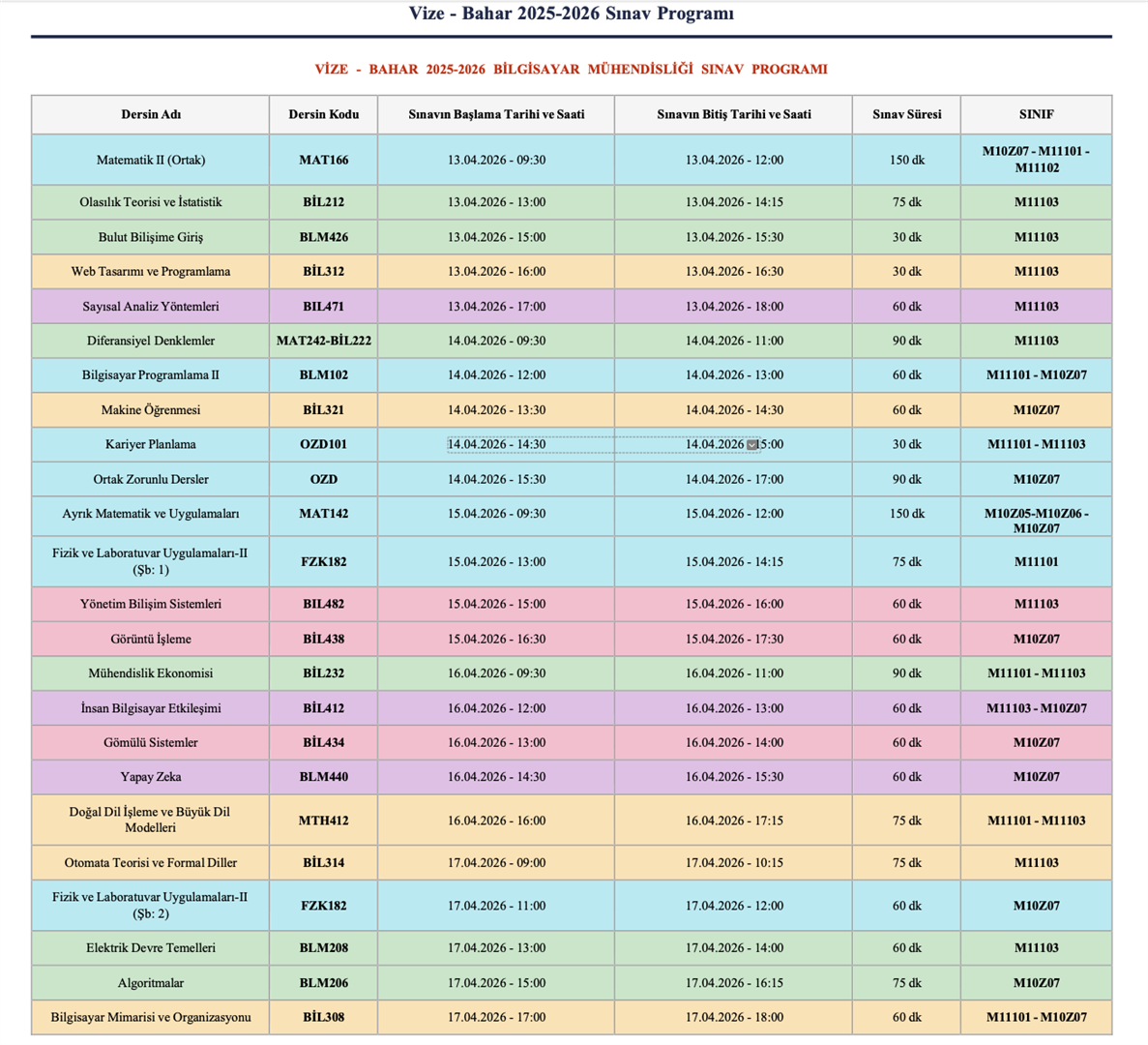Click course code BLM426
Image resolution: width=1148 pixels, height=1045 pixels.
pyautogui.click(x=323, y=237)
